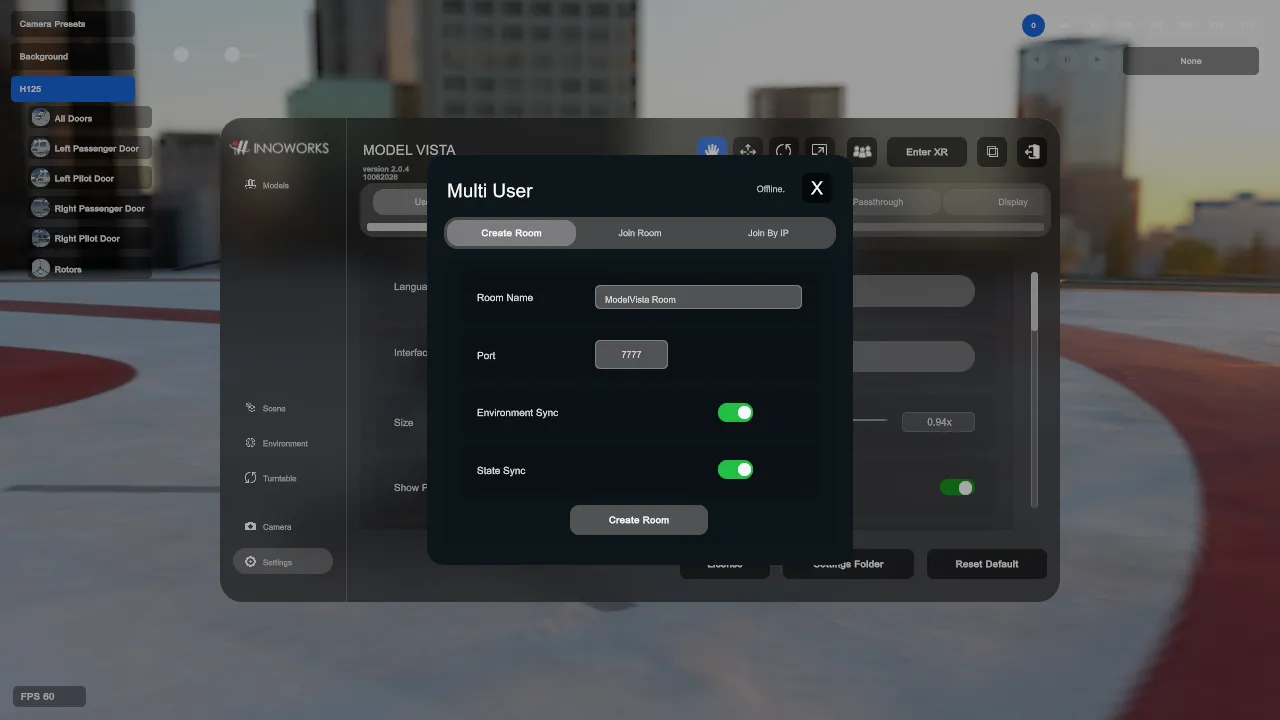Expand the Camera Presets panel

[x=73, y=24]
